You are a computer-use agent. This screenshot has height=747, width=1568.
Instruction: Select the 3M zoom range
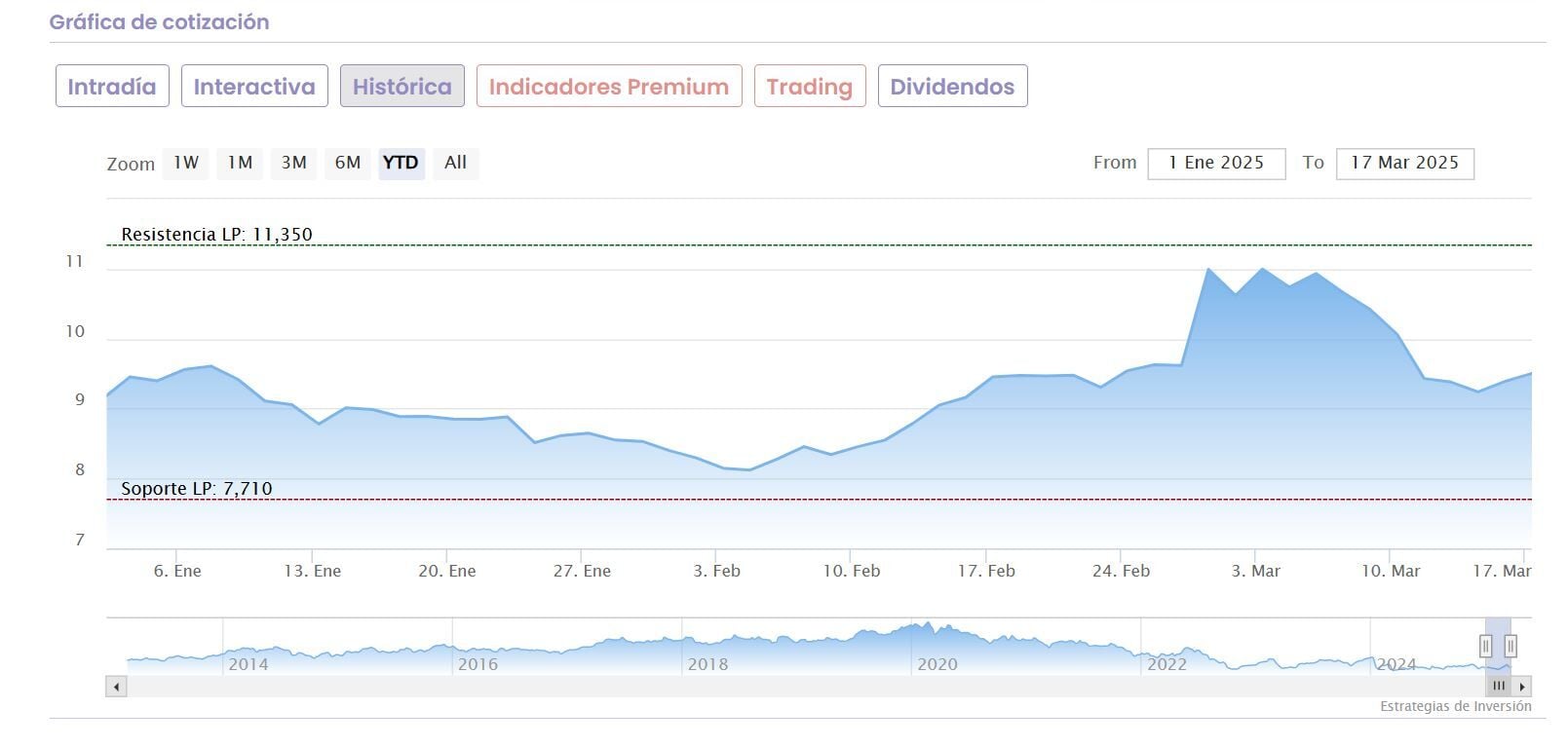coord(293,163)
